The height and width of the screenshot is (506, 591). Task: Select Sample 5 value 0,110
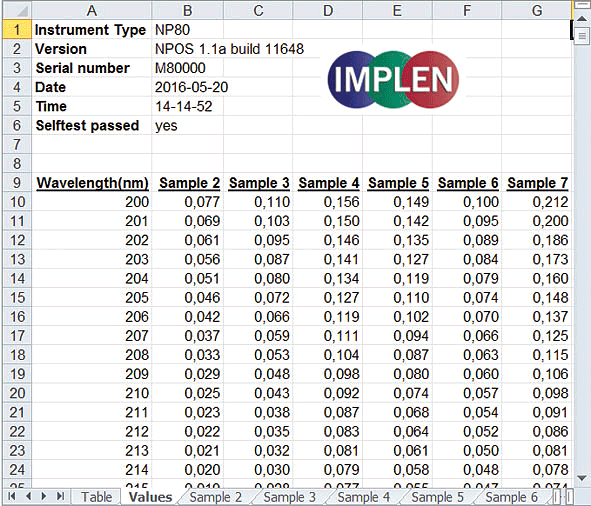pos(397,297)
